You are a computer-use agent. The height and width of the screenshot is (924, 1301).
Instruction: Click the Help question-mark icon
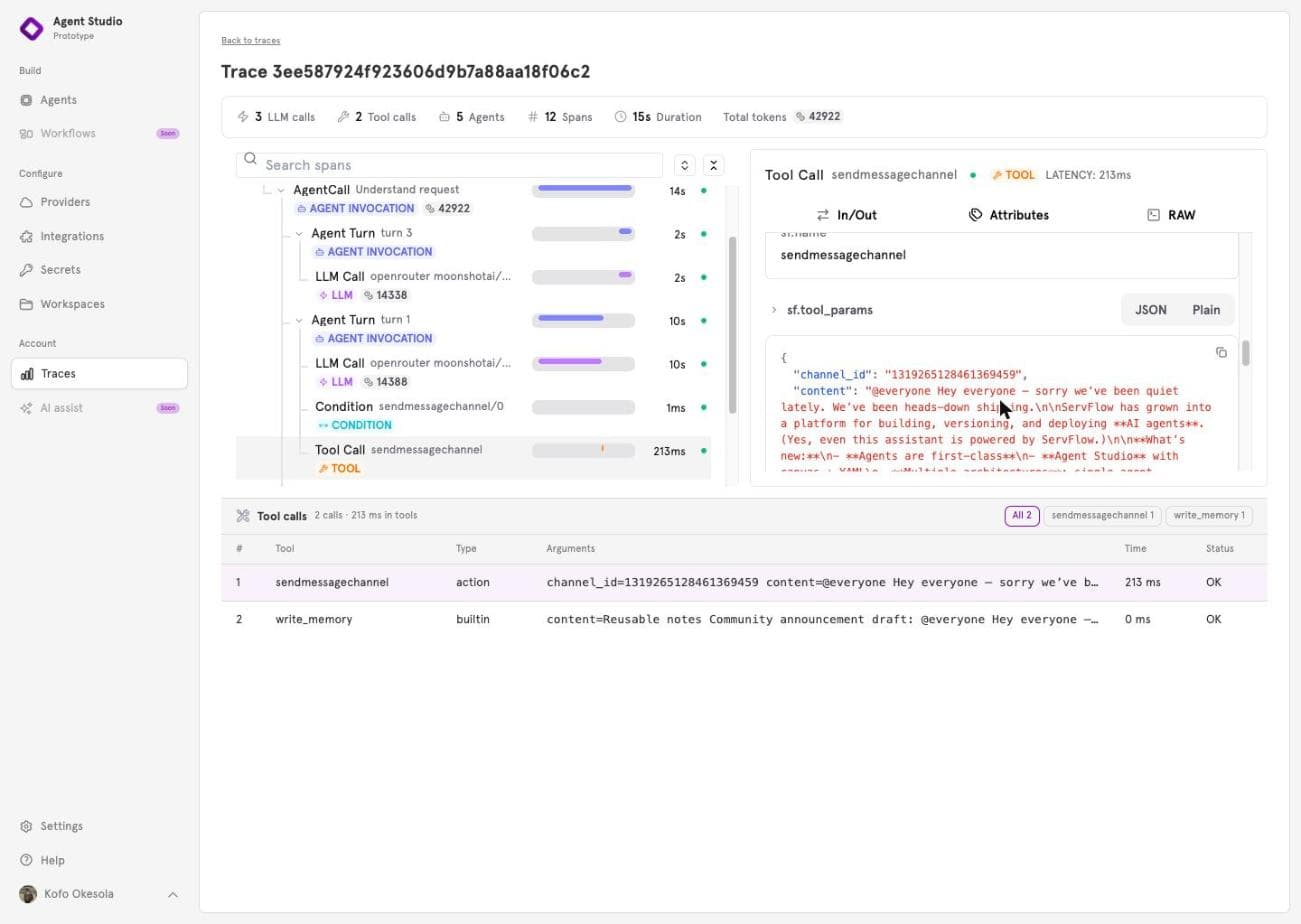(x=26, y=860)
